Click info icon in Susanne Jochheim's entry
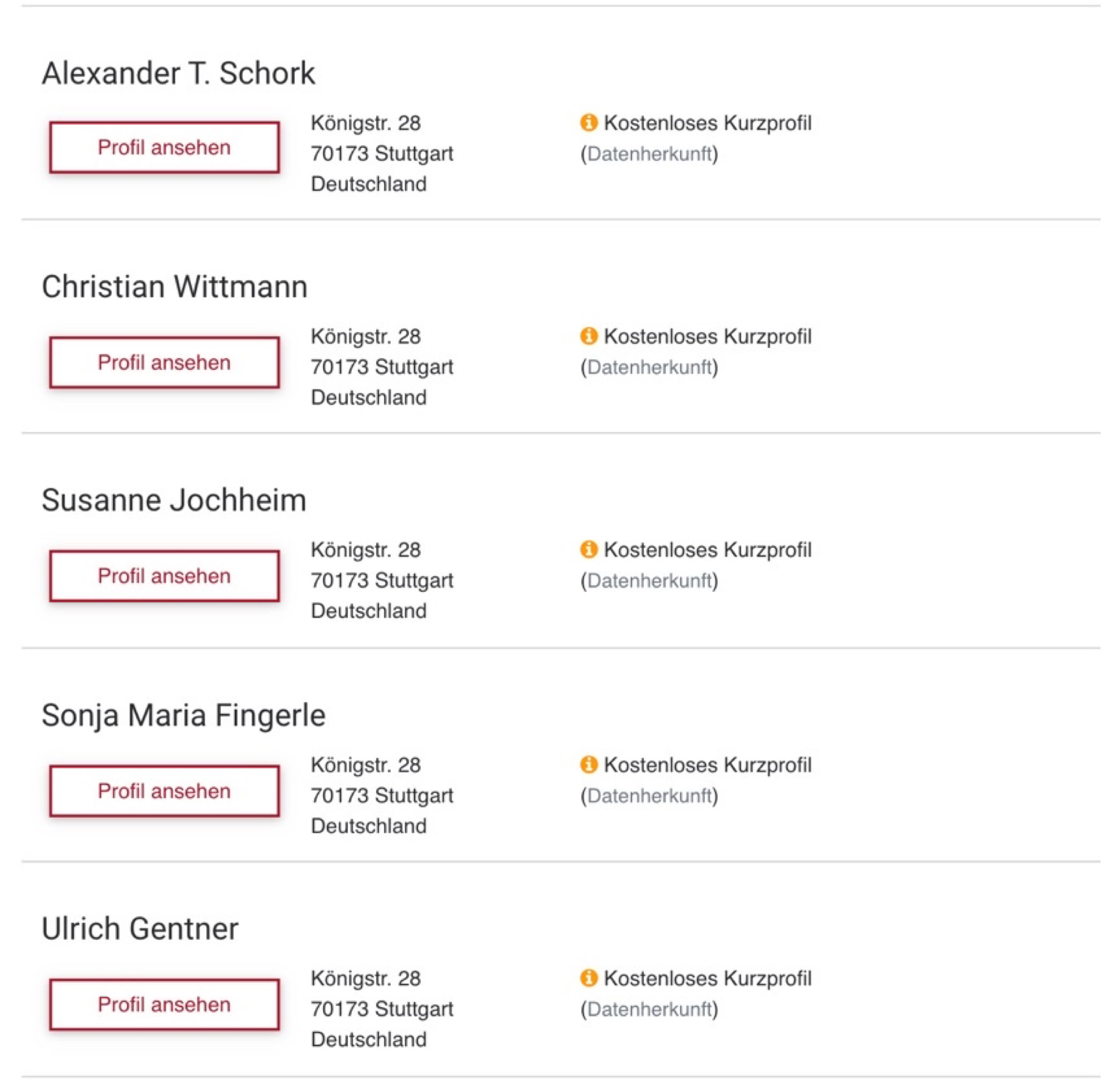 588,549
